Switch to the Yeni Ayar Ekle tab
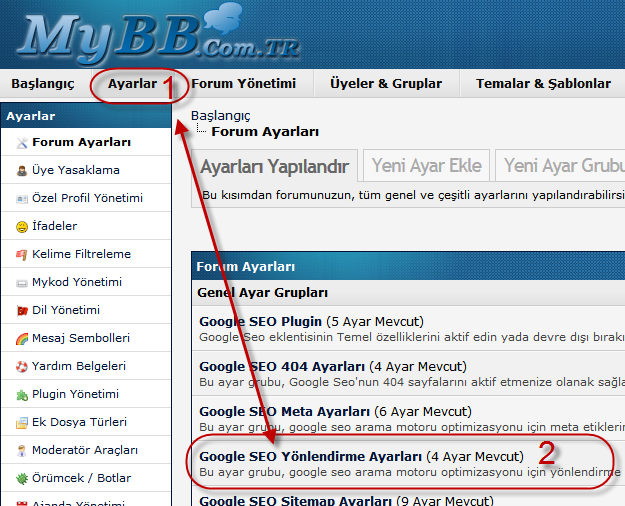625x506 pixels. click(426, 165)
